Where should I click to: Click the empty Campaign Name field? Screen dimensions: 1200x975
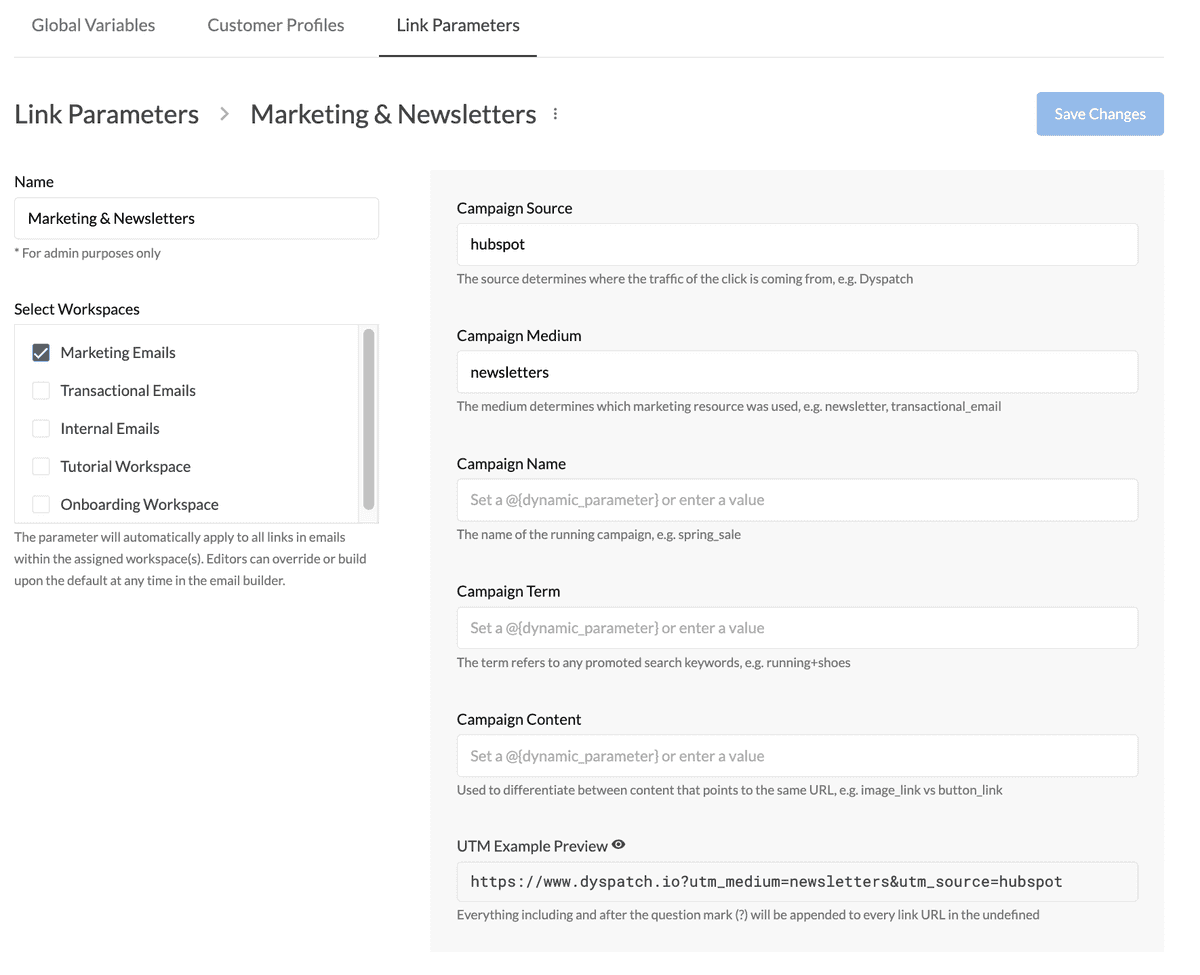(797, 500)
